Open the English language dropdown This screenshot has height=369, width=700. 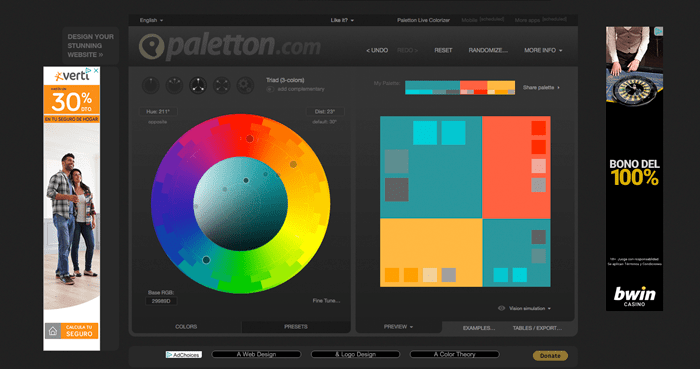pos(151,20)
